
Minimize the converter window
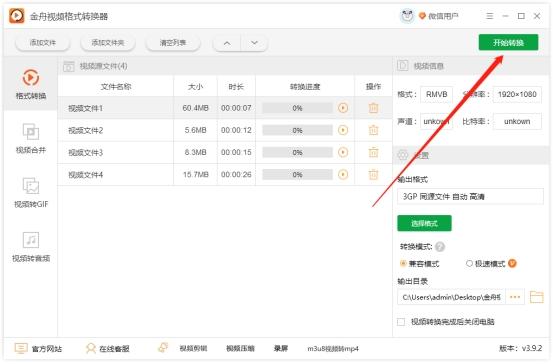click(x=505, y=16)
